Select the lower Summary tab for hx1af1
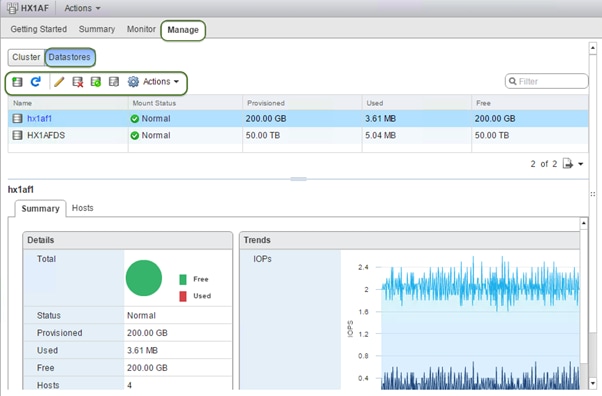This screenshot has width=602, height=396. [x=40, y=209]
